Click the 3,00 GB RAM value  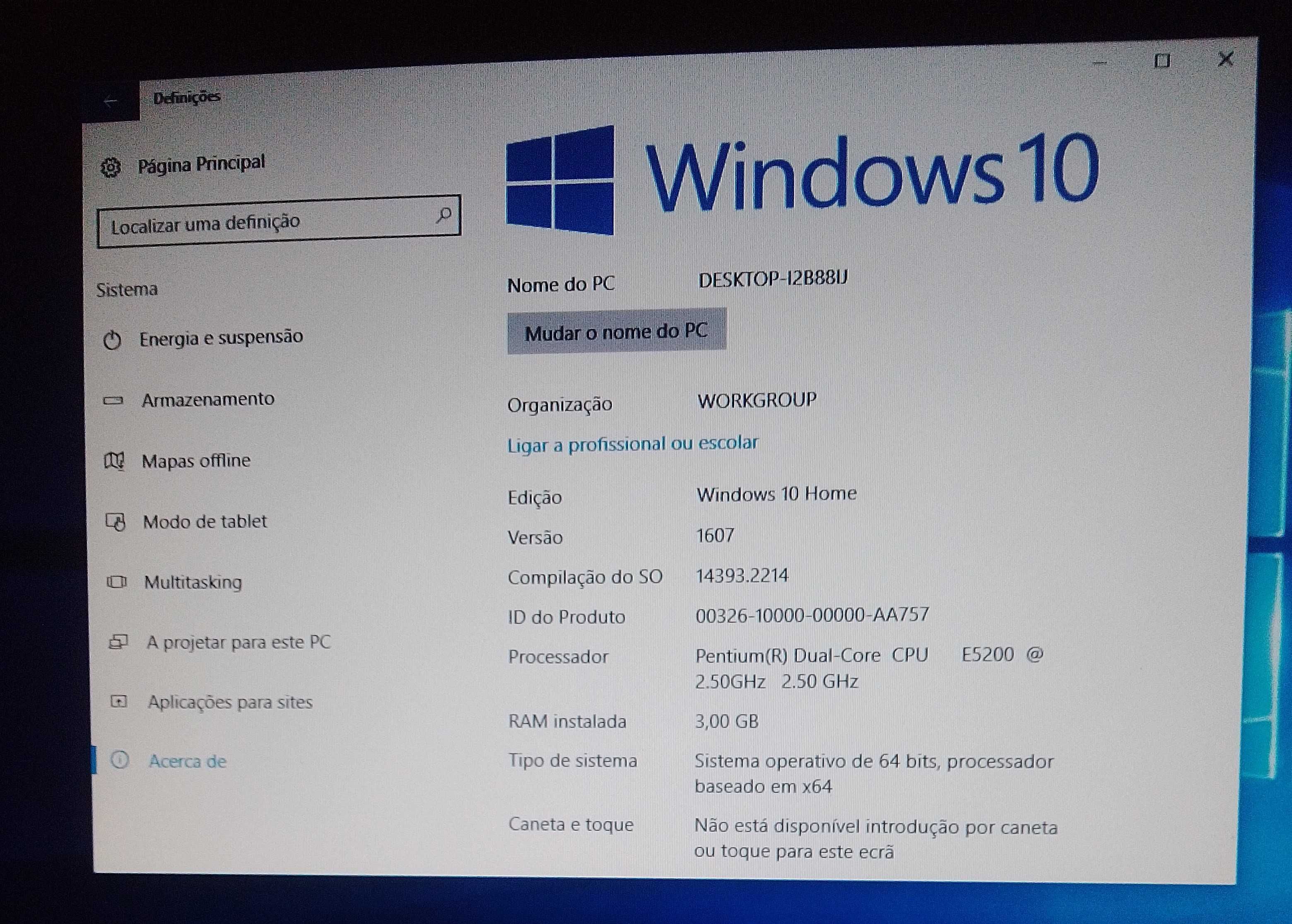pos(727,722)
